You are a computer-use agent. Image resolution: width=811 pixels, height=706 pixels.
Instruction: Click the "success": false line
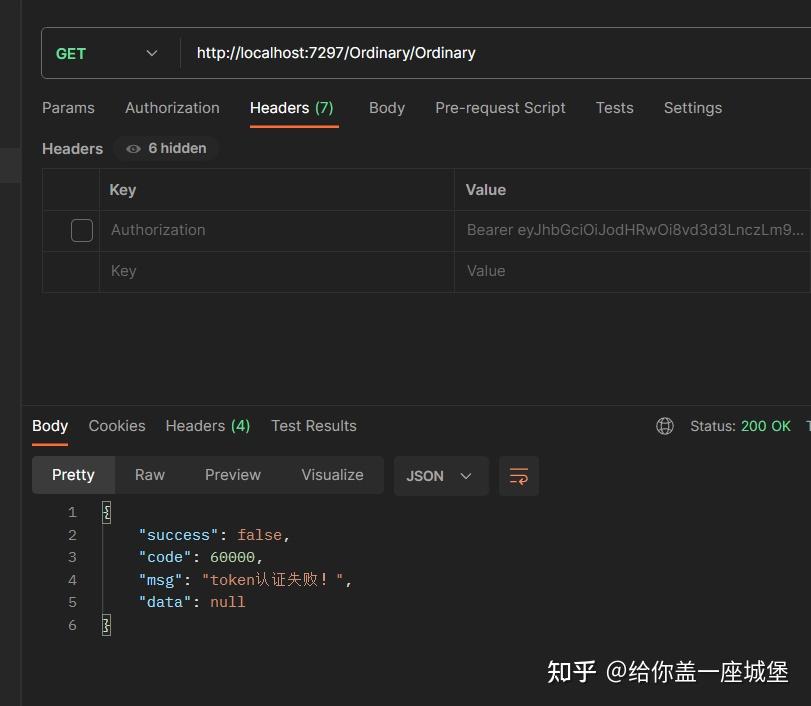(x=214, y=535)
